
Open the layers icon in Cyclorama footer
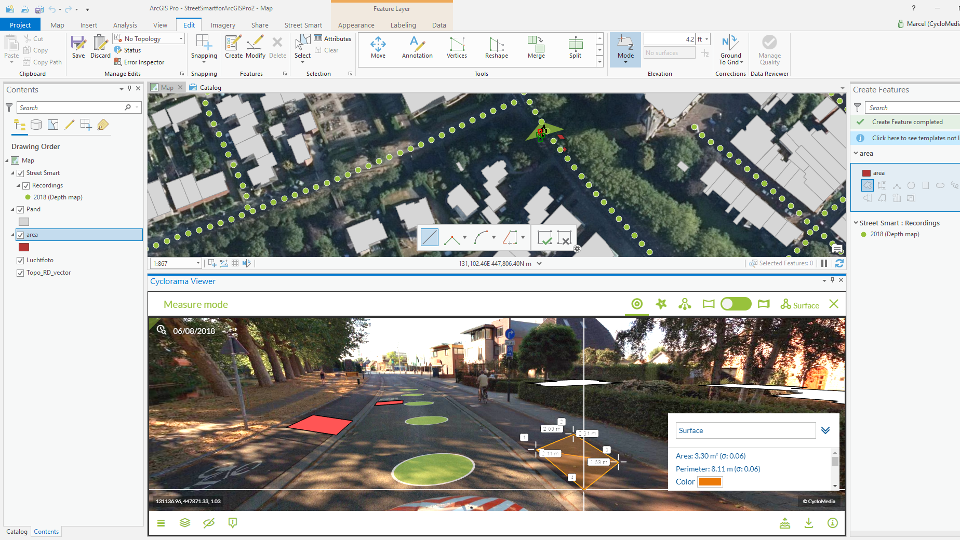[x=184, y=523]
